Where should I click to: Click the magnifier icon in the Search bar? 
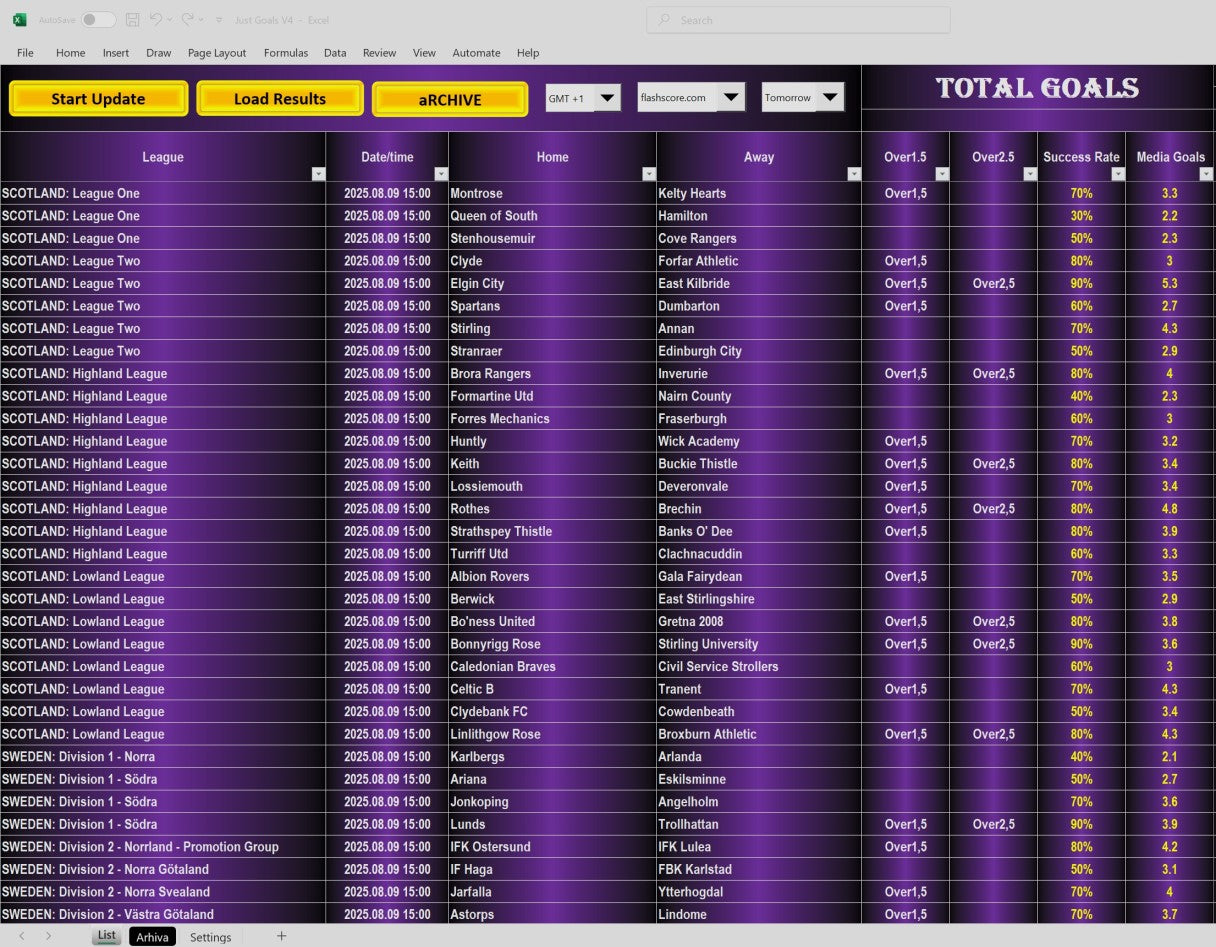tap(663, 19)
